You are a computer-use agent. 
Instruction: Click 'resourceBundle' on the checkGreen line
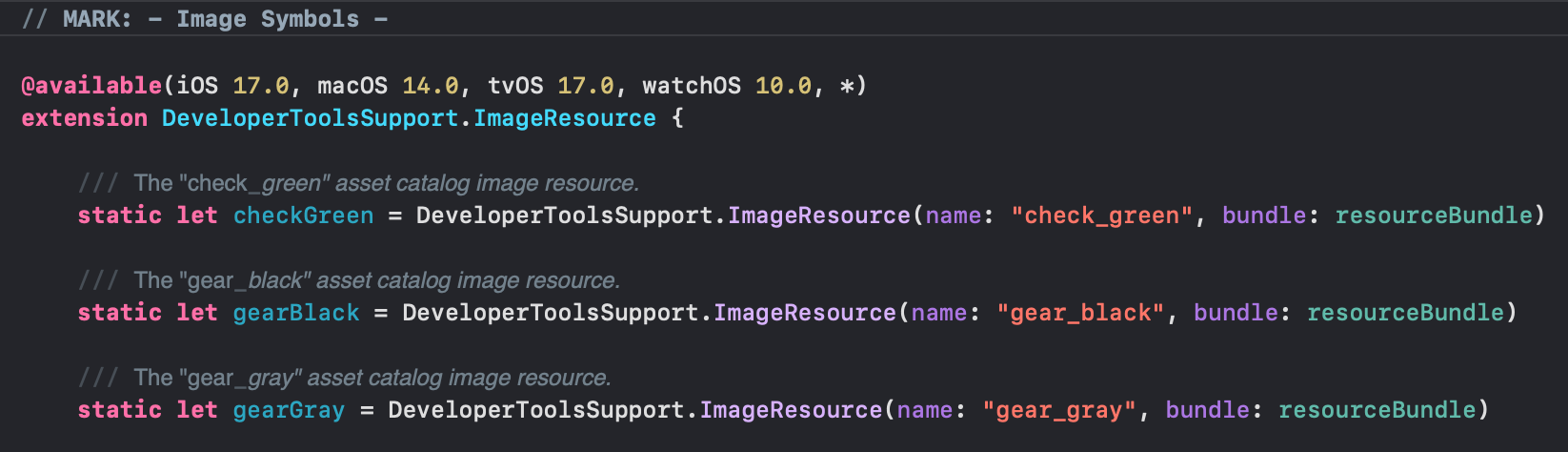coord(1434,216)
